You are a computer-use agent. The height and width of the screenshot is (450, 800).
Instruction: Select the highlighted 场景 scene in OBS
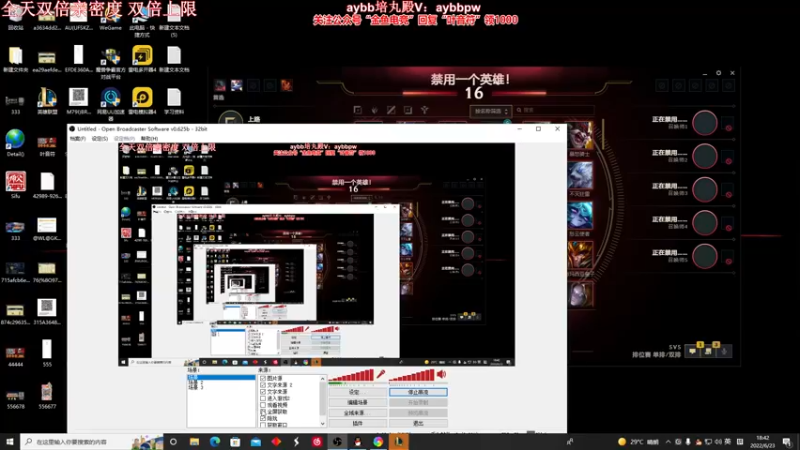click(221, 378)
